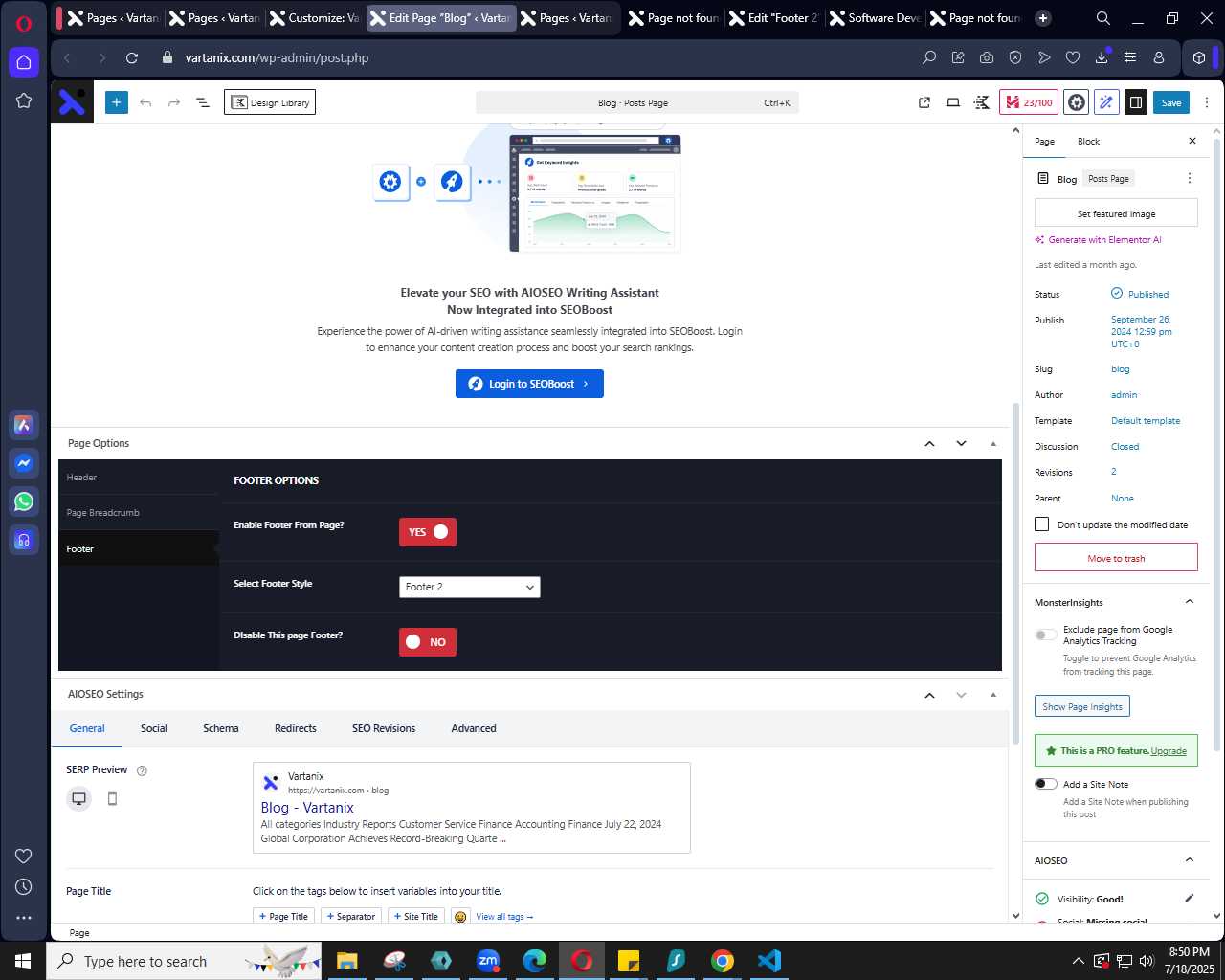Click the Redo arrow in editor toolbar

coord(174,102)
